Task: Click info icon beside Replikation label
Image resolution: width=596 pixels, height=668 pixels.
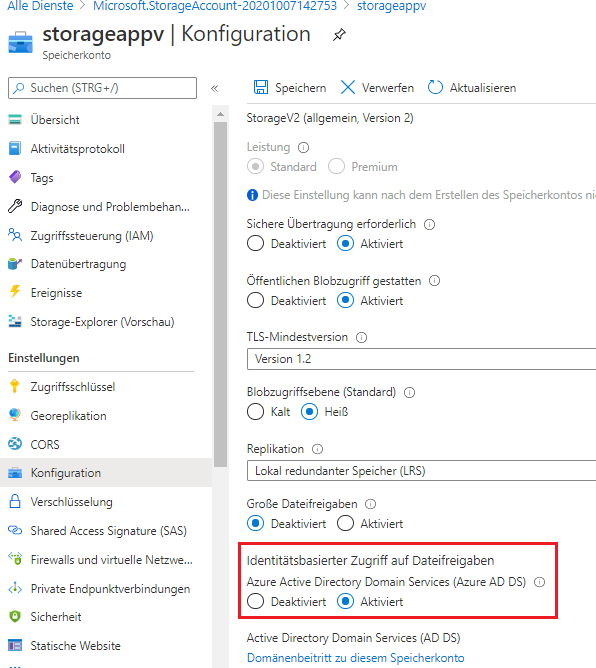Action: (x=317, y=449)
